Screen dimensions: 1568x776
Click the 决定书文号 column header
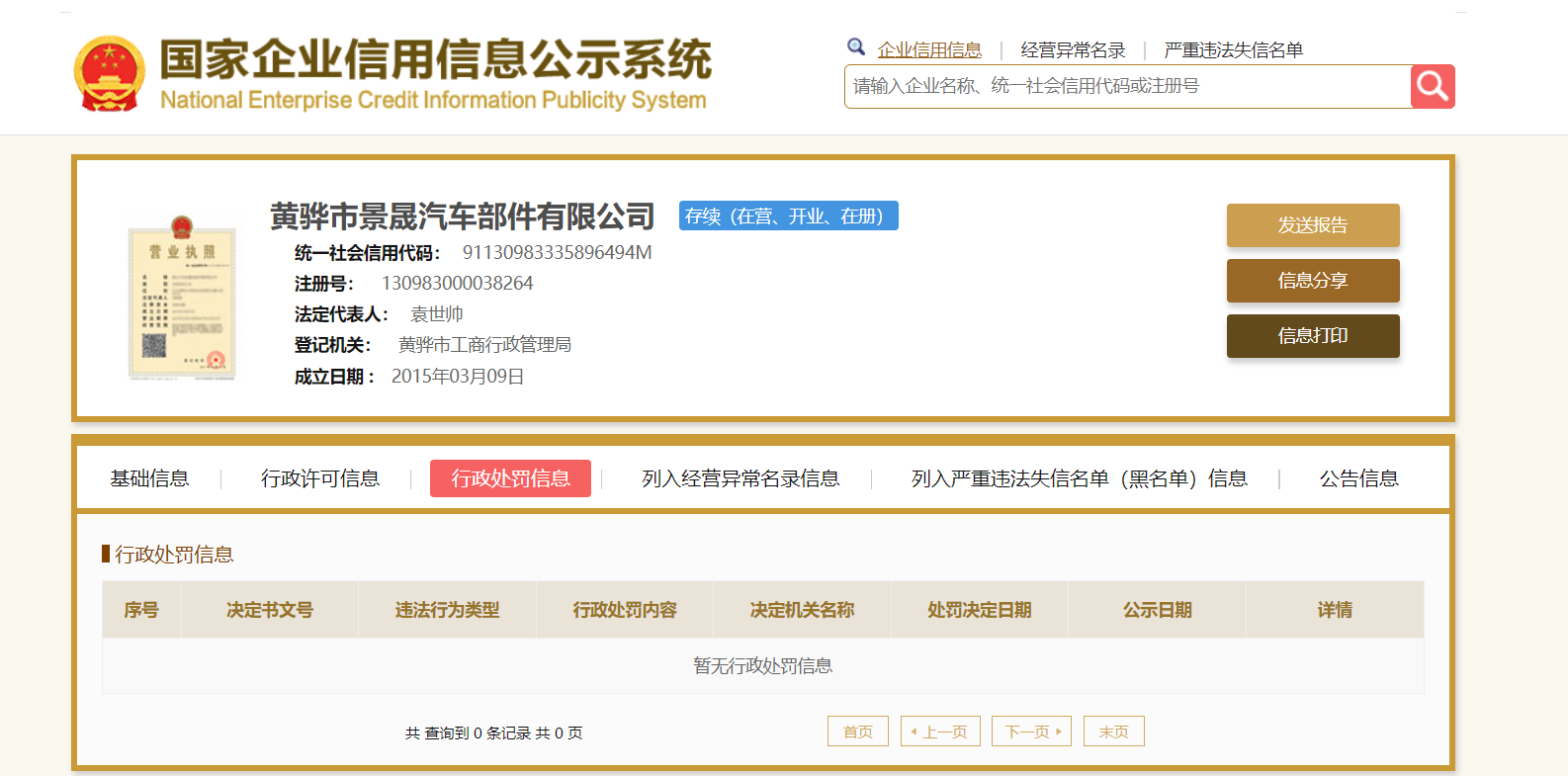pyautogui.click(x=270, y=610)
